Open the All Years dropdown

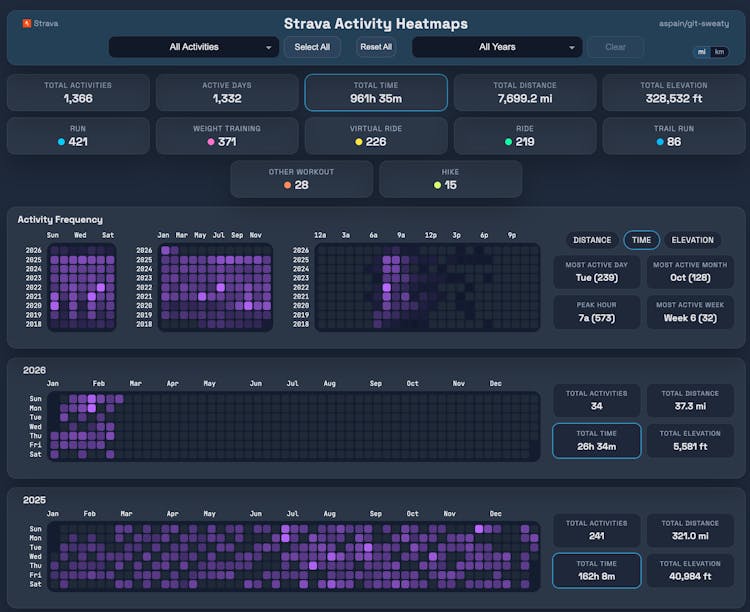pyautogui.click(x=497, y=47)
